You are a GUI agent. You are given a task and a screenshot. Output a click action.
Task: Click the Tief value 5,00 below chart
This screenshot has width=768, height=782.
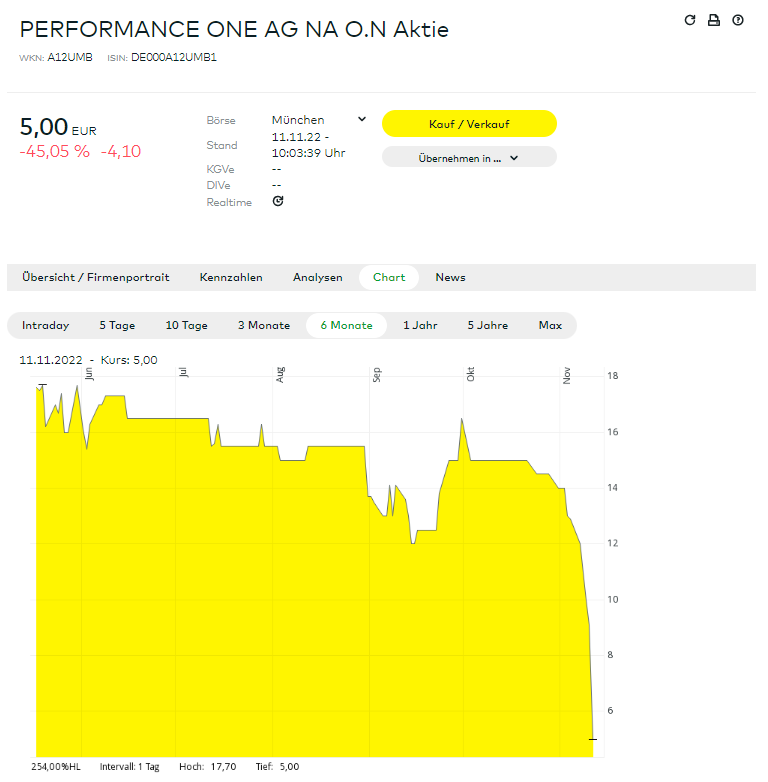[289, 767]
